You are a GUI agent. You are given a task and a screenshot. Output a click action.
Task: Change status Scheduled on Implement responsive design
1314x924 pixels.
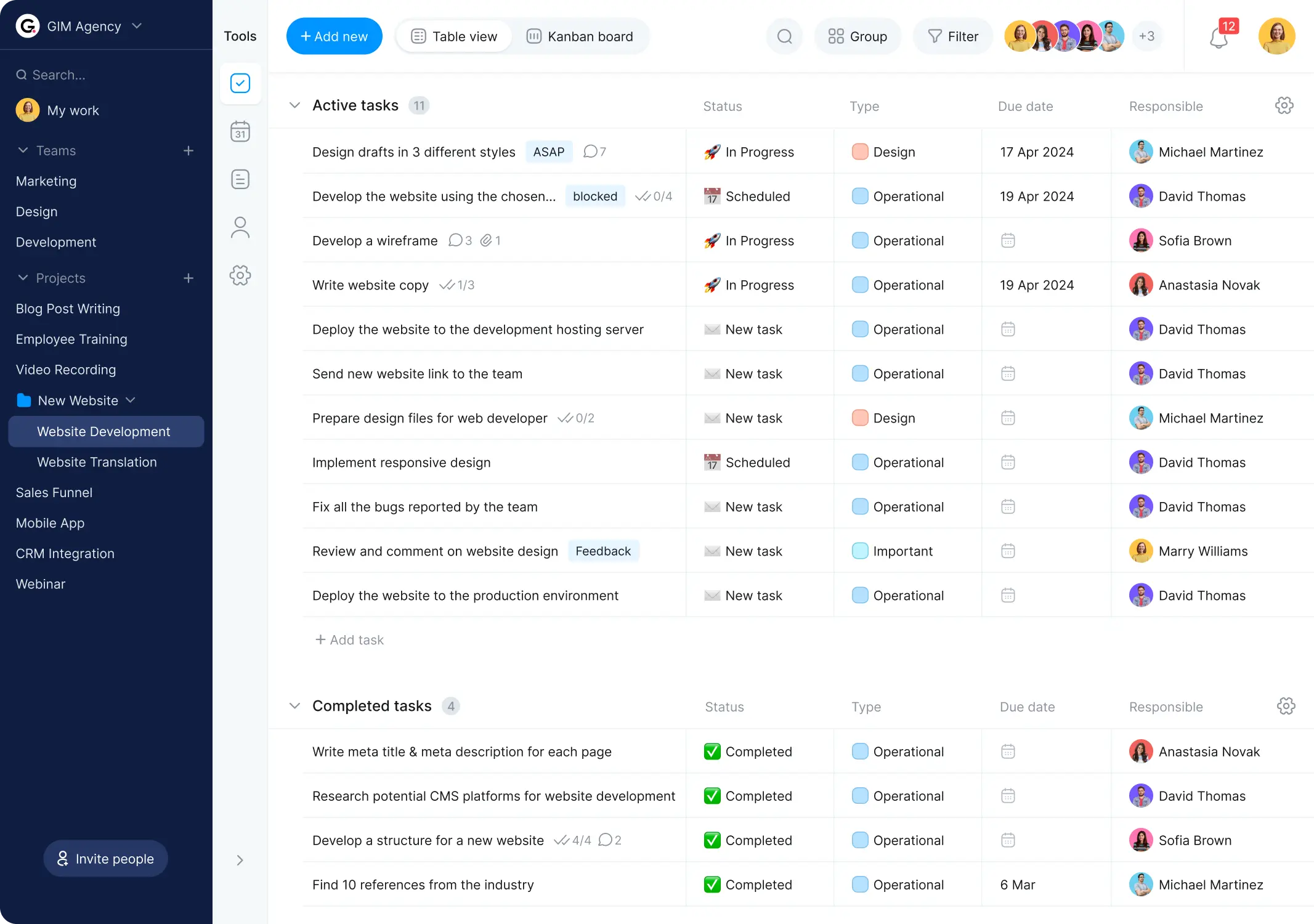pos(747,463)
